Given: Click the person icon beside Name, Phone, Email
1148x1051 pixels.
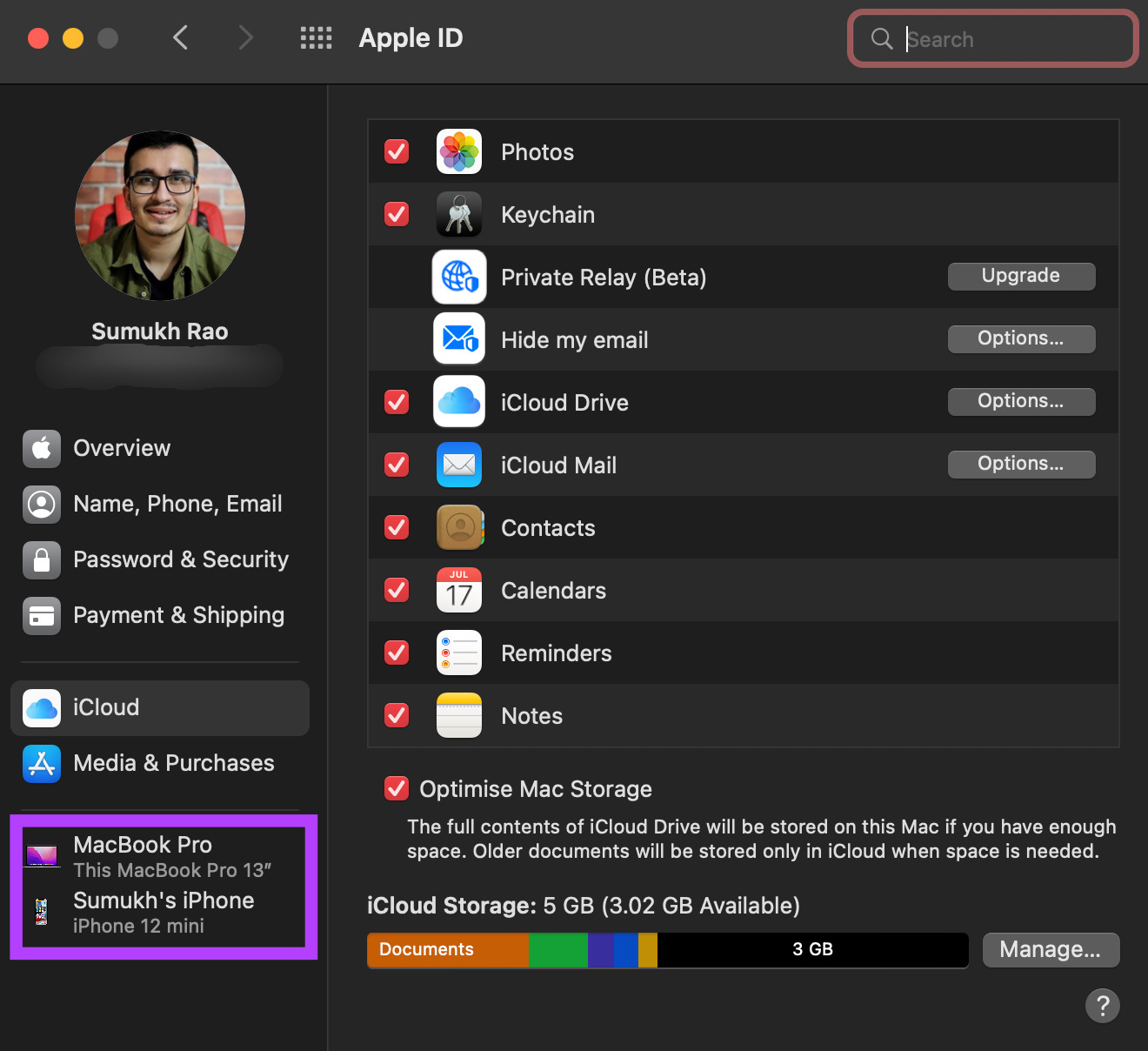Looking at the screenshot, I should click(x=42, y=504).
